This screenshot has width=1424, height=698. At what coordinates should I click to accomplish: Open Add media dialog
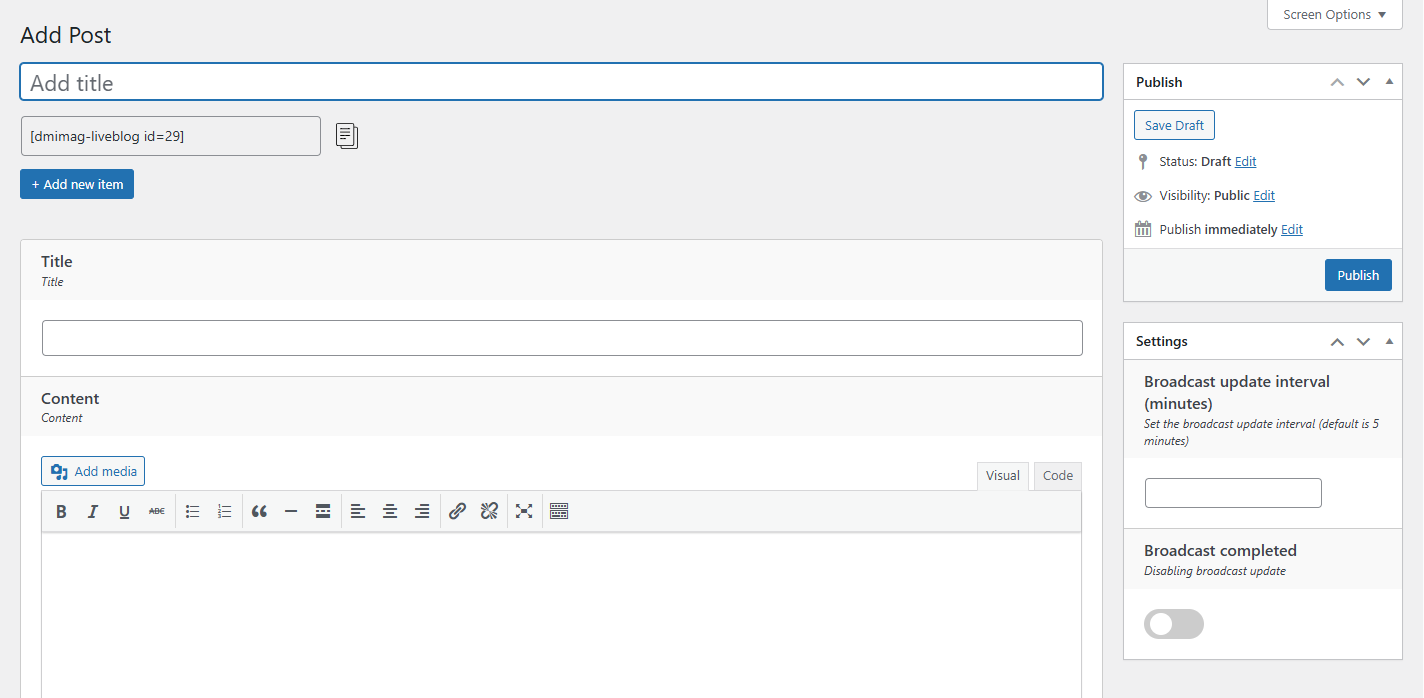point(93,471)
